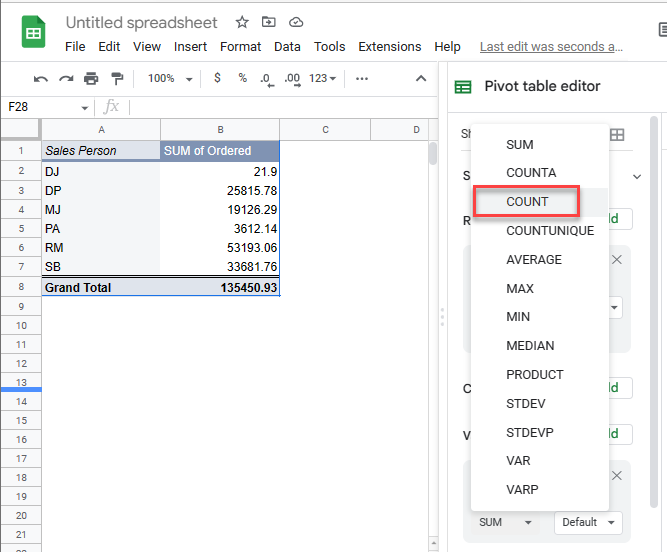Click the more toolbar options ellipsis

tap(362, 79)
